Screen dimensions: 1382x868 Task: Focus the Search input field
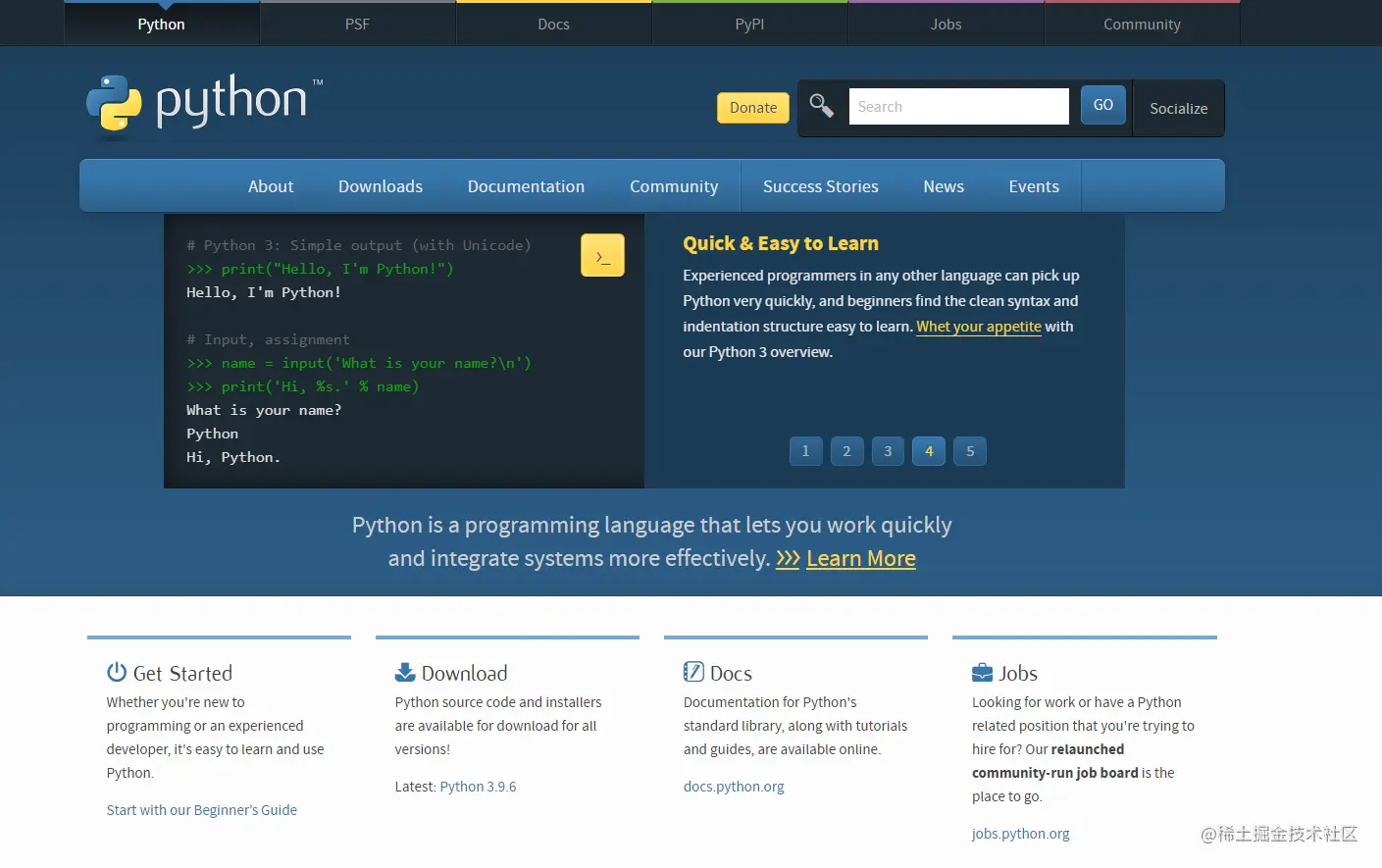pyautogui.click(x=958, y=106)
